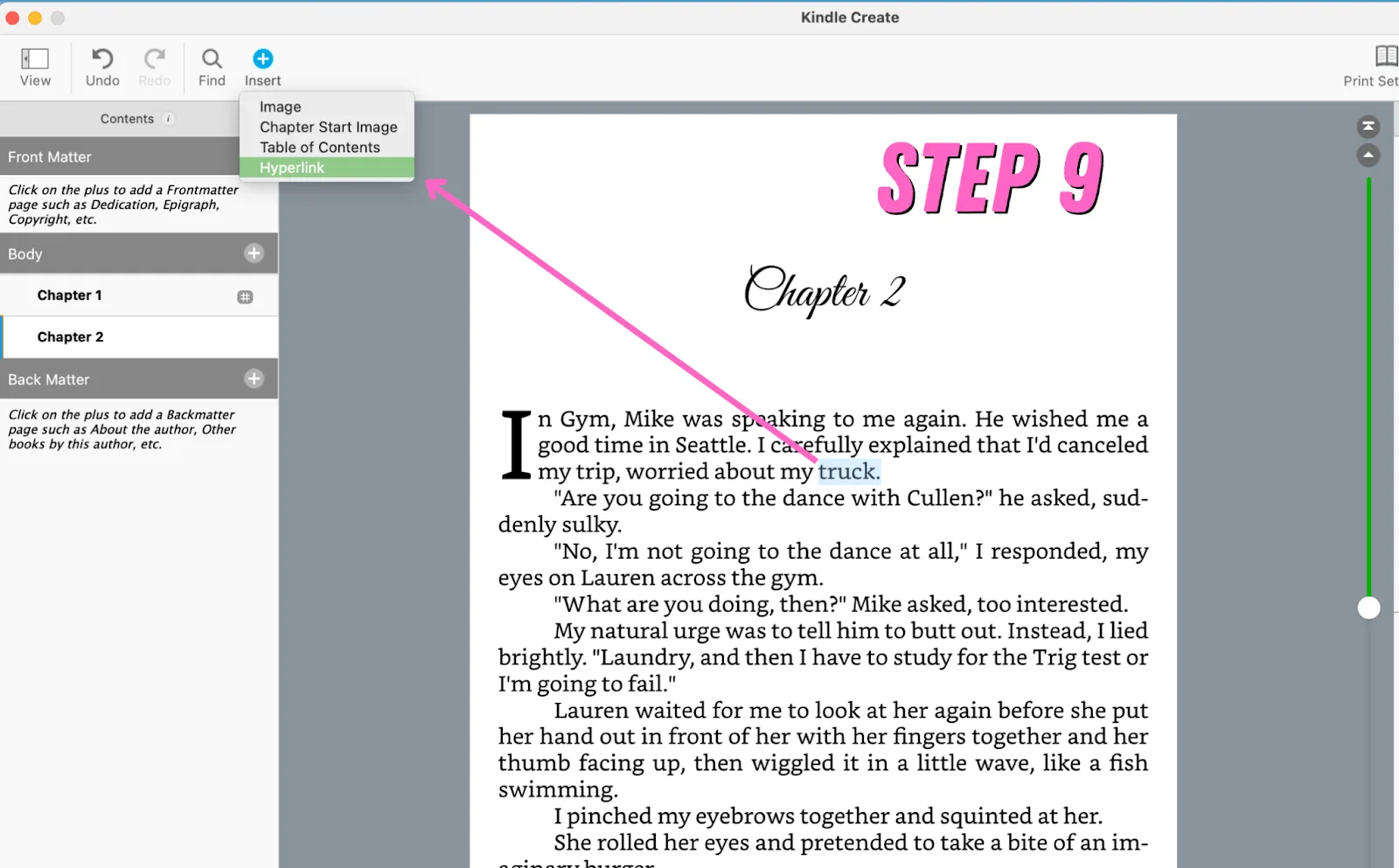Screen dimensions: 1399x868
Task: Add a Back Matter page with plus
Action: pos(254,378)
